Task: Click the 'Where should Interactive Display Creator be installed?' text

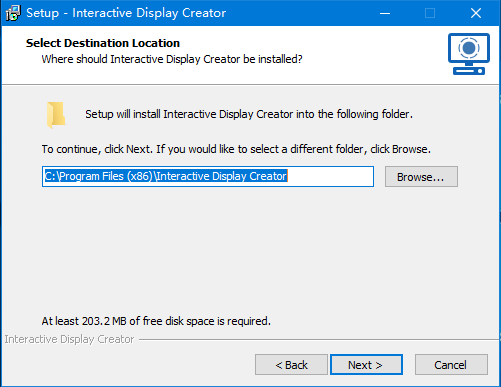Action: [172, 59]
